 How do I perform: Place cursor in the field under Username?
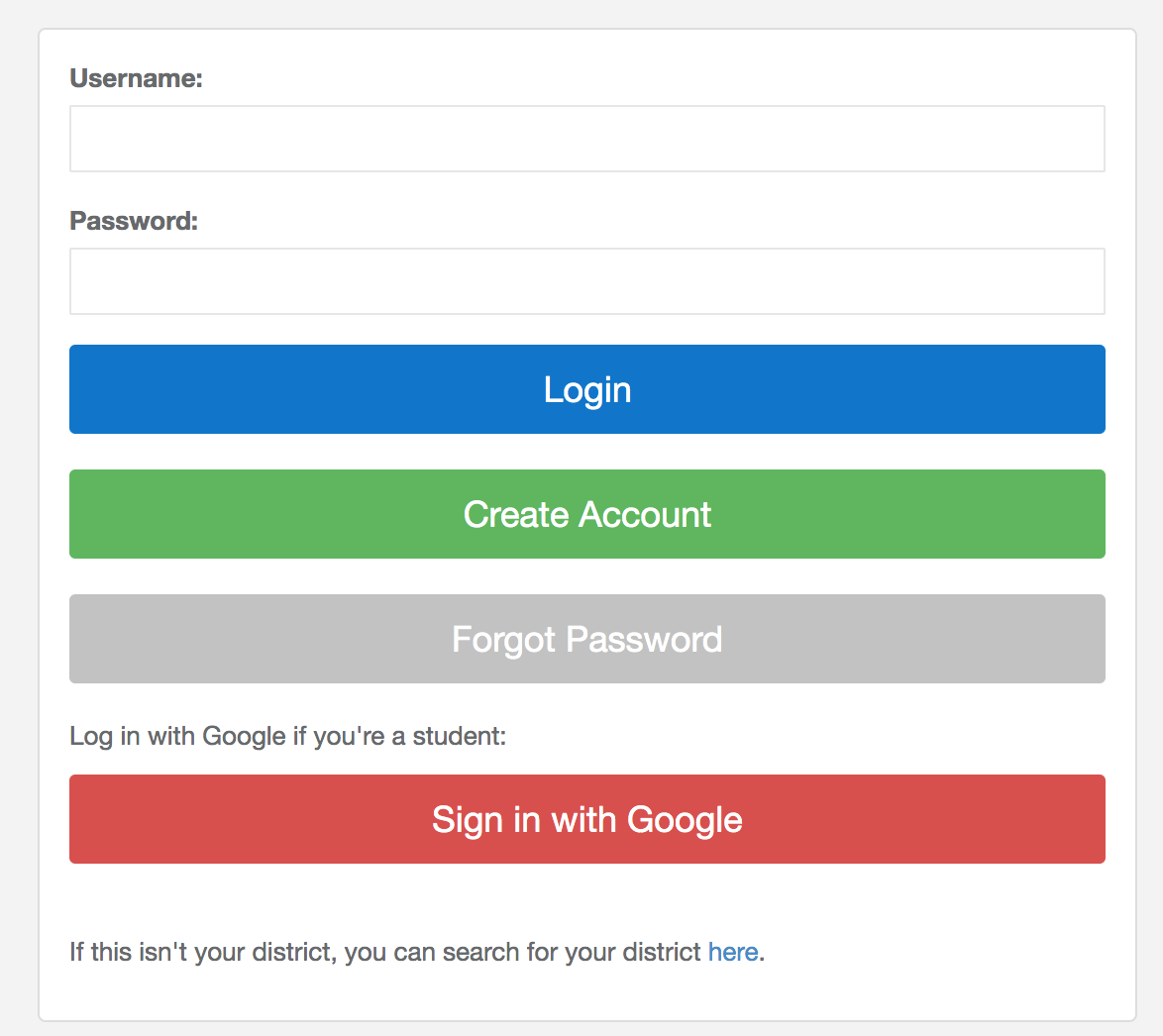coord(586,139)
